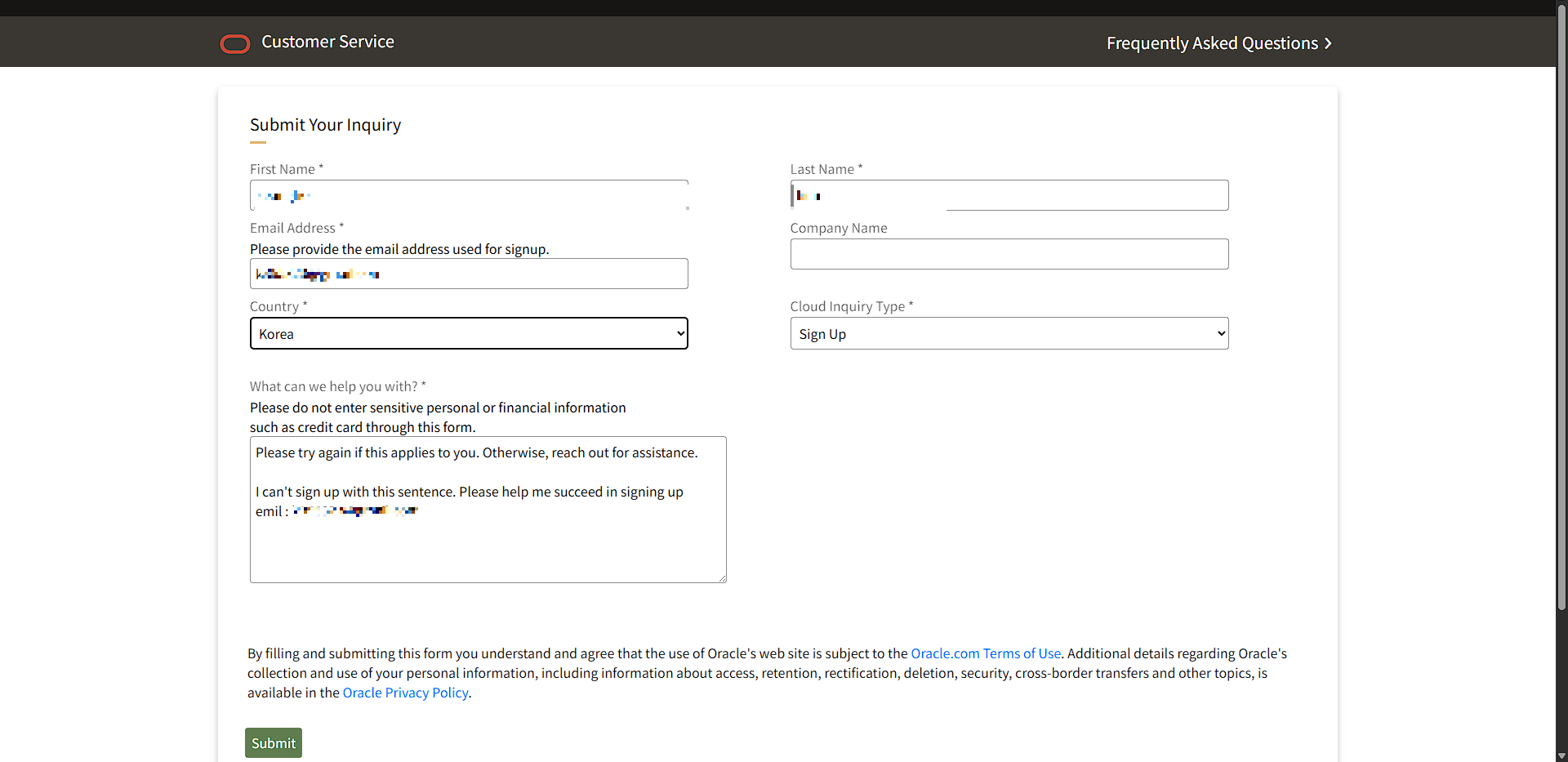Open the Customer Service header link
The image size is (1568, 762).
click(x=327, y=42)
